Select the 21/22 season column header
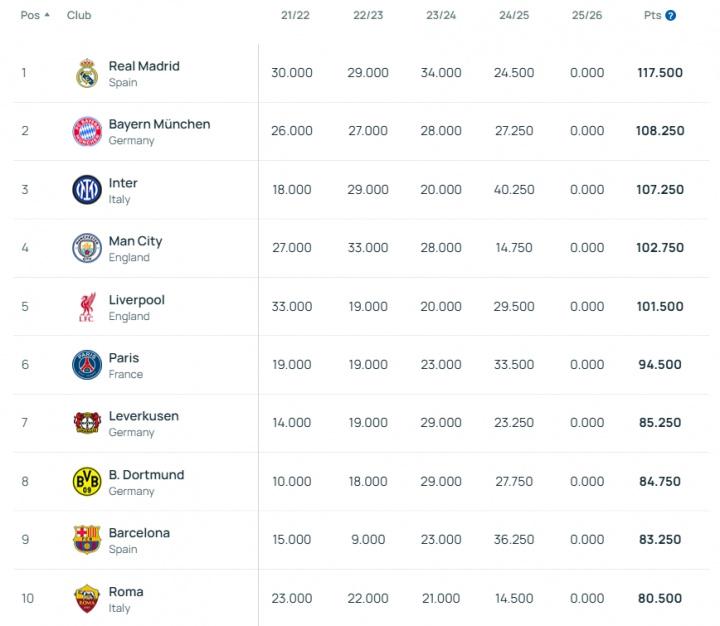Viewport: 720px width, 626px height. point(292,16)
